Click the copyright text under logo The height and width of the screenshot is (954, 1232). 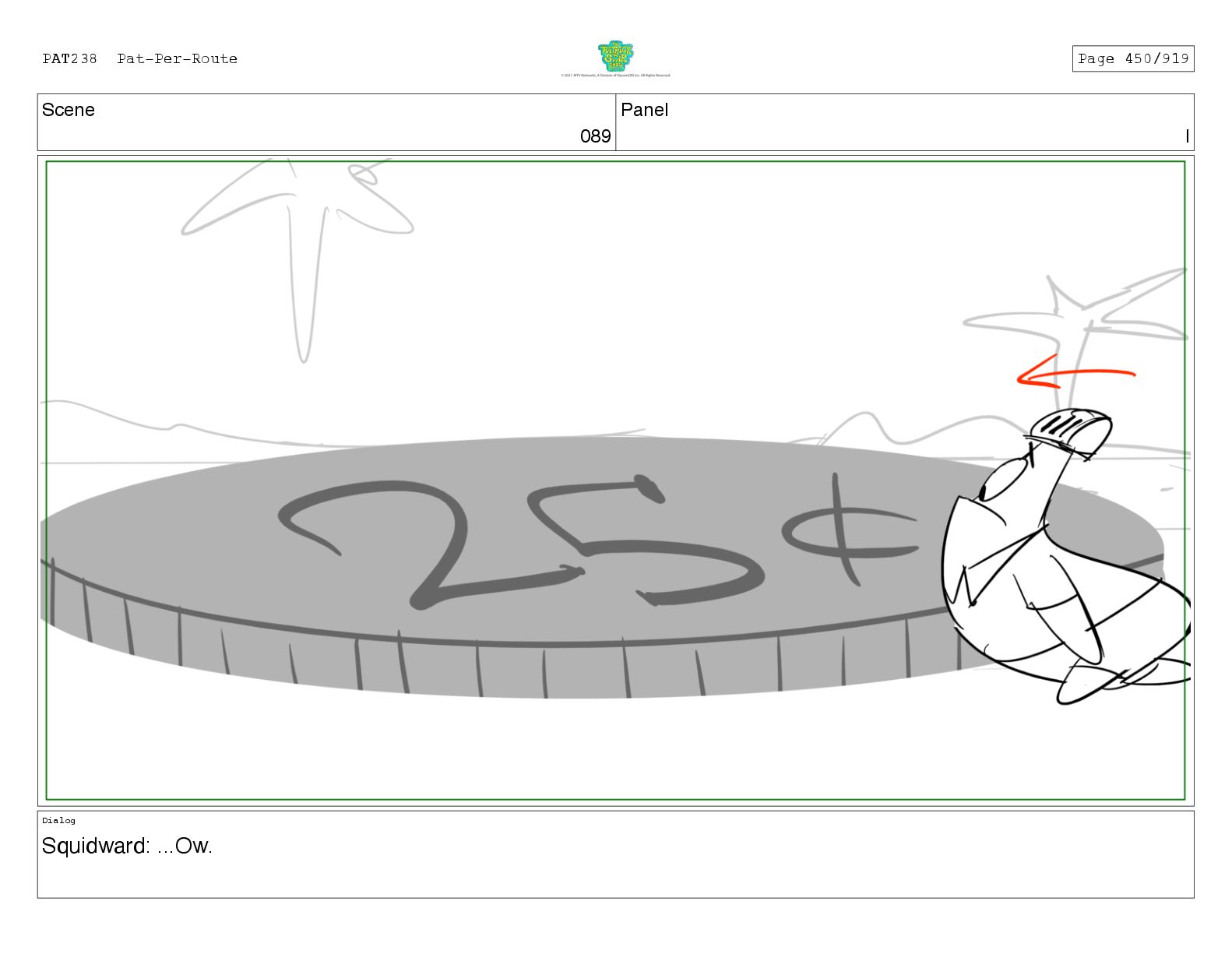point(615,76)
